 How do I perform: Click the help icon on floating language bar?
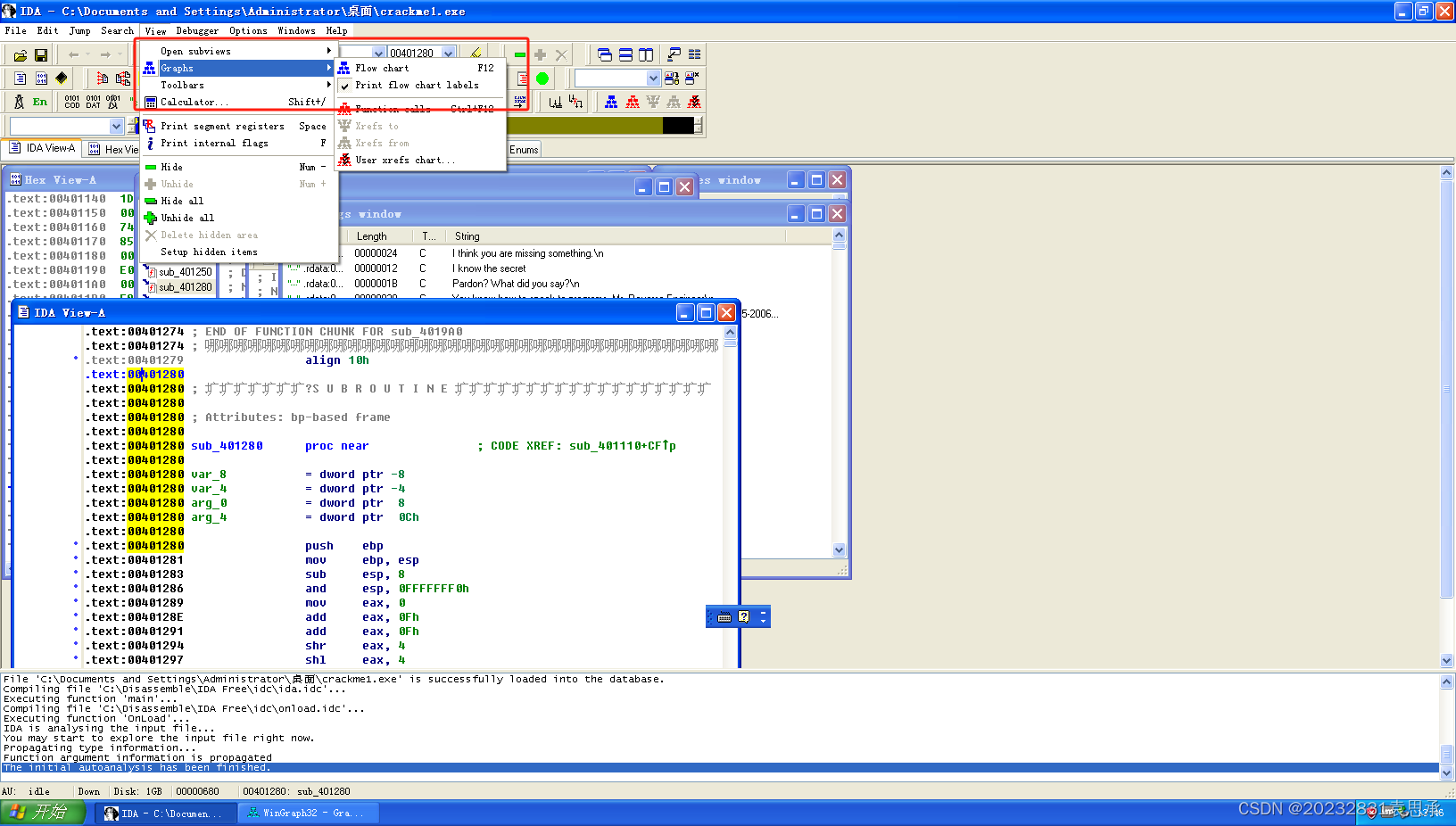744,616
